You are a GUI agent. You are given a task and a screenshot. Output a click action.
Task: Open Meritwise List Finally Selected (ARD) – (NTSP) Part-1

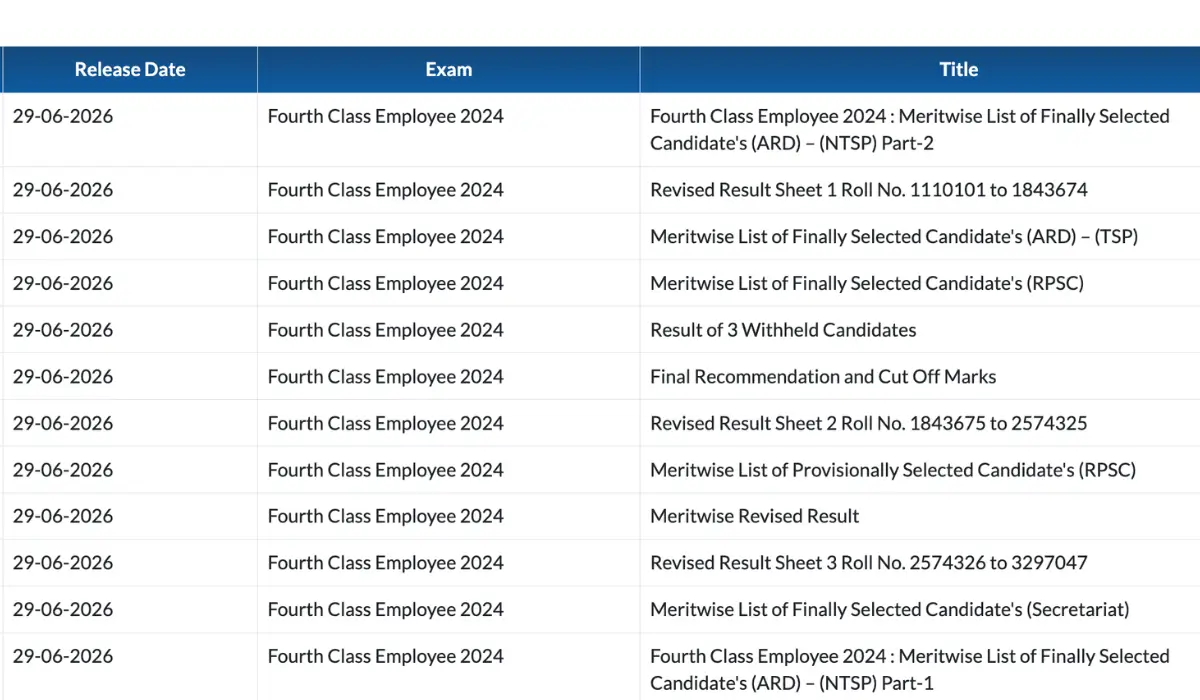pos(909,670)
